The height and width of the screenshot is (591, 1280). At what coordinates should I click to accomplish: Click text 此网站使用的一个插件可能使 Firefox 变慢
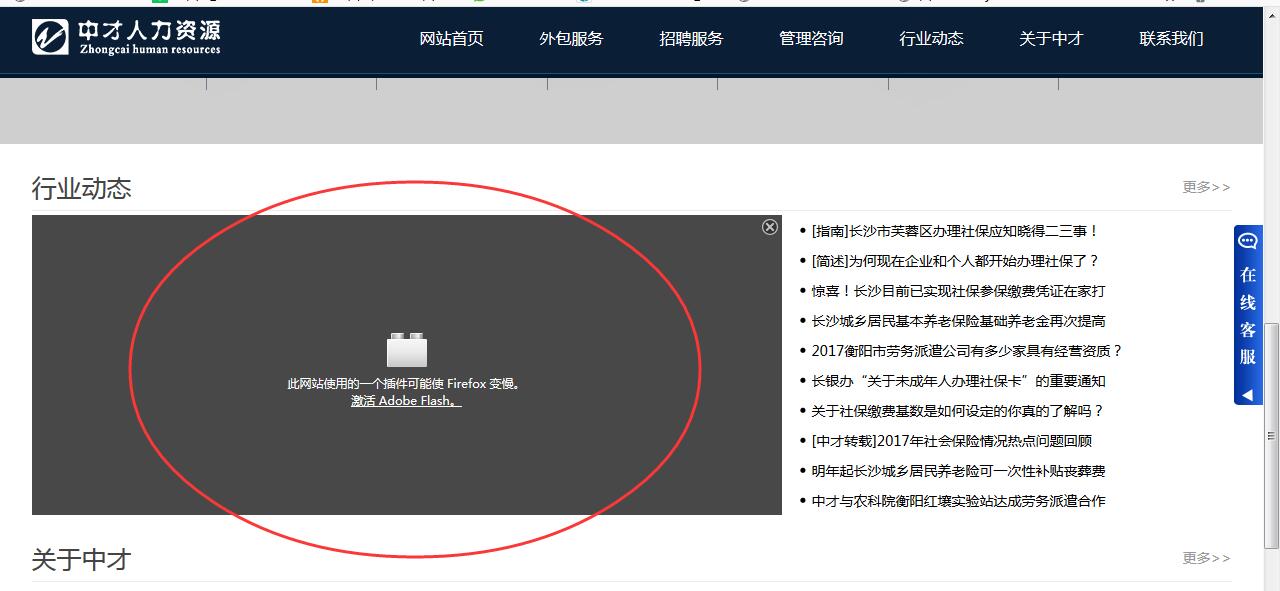405,383
